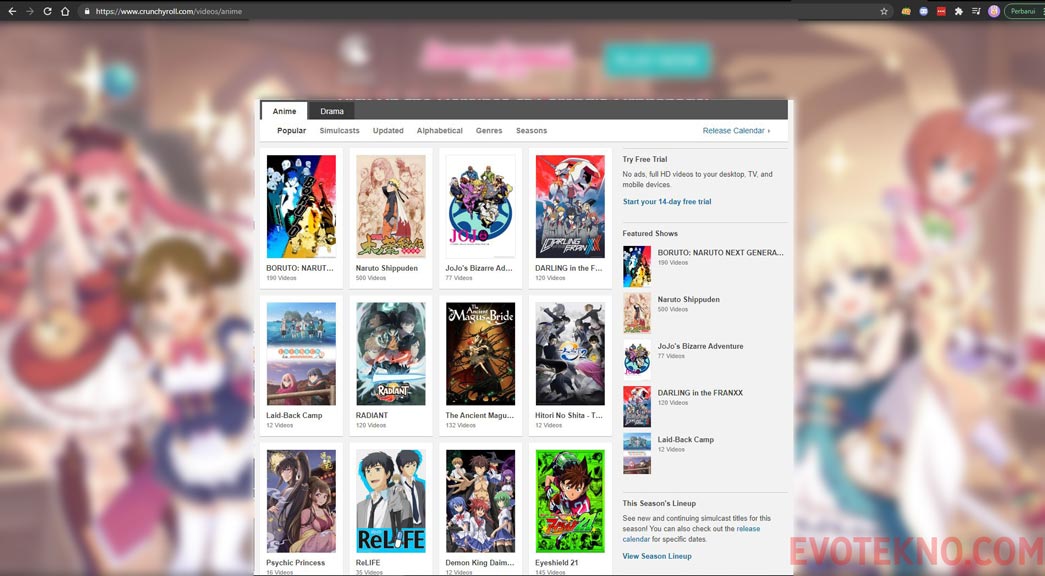Open The Ancient Magus' Bride poster
1045x576 pixels.
pyautogui.click(x=481, y=354)
